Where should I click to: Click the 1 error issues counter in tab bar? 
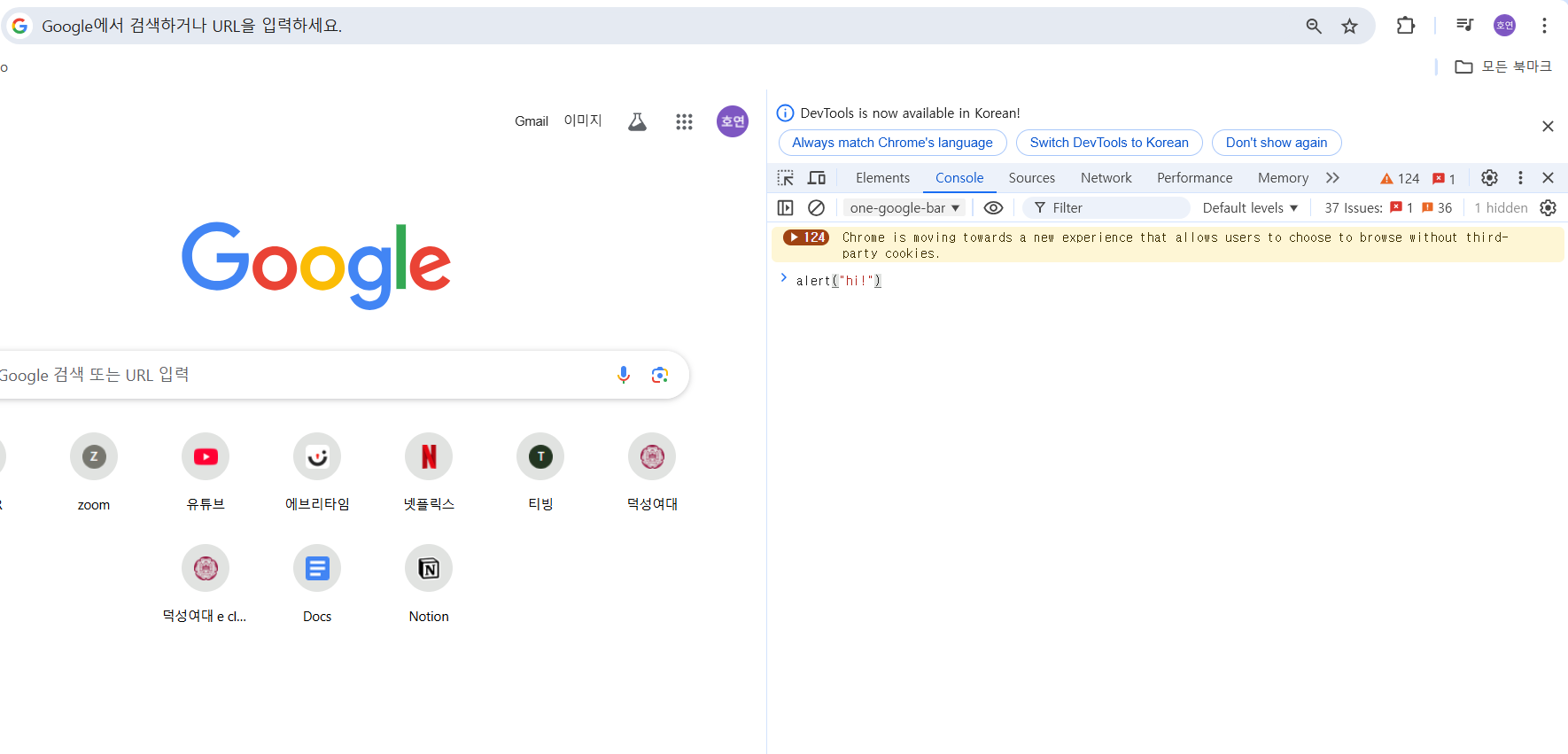pyautogui.click(x=1444, y=178)
